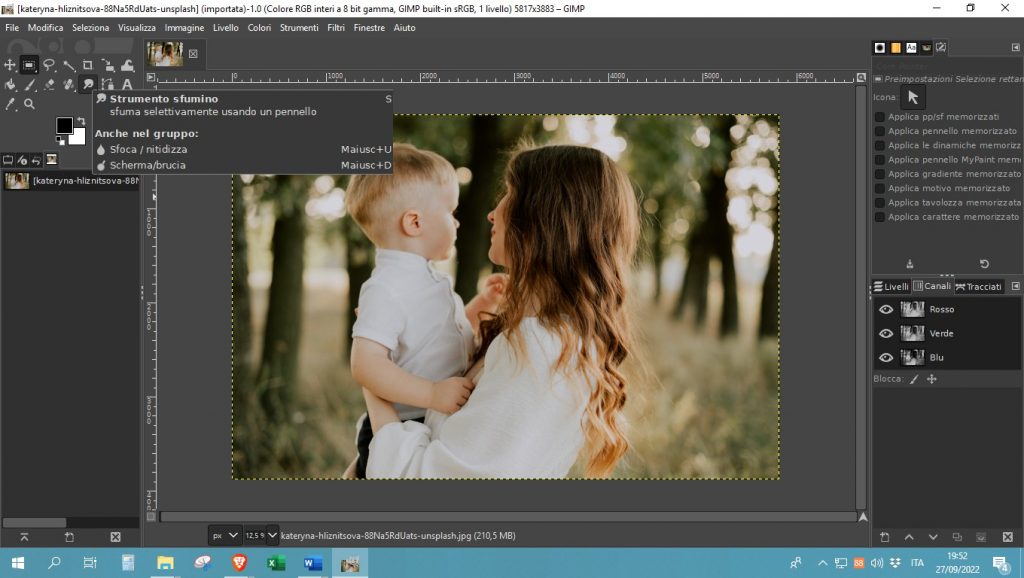Activate the Zoom magnifier tool
This screenshot has width=1024, height=578.
(x=29, y=103)
